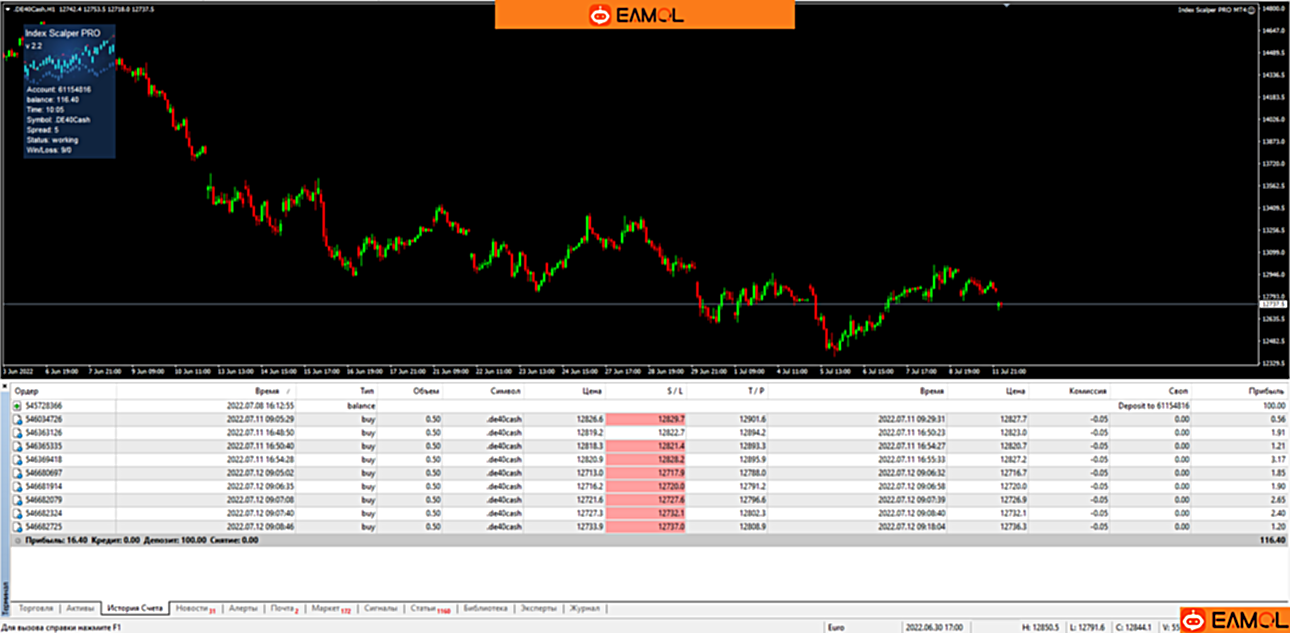Click the order icon beside 546682725
This screenshot has width=1290, height=633.
point(17,525)
